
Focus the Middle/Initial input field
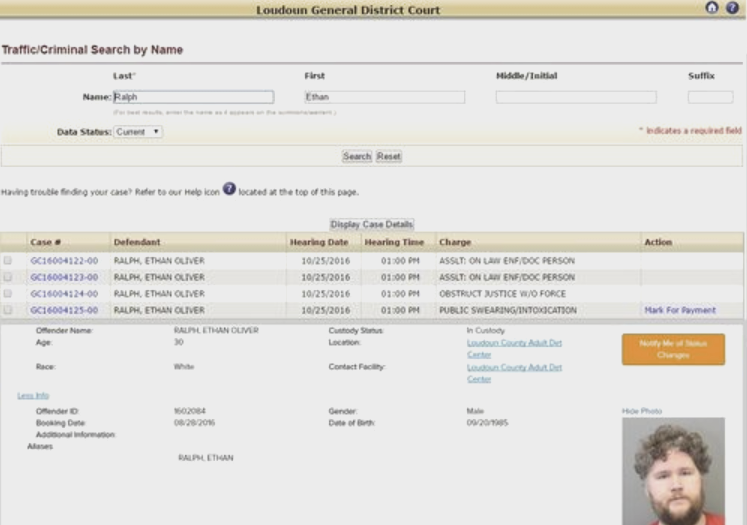(576, 97)
